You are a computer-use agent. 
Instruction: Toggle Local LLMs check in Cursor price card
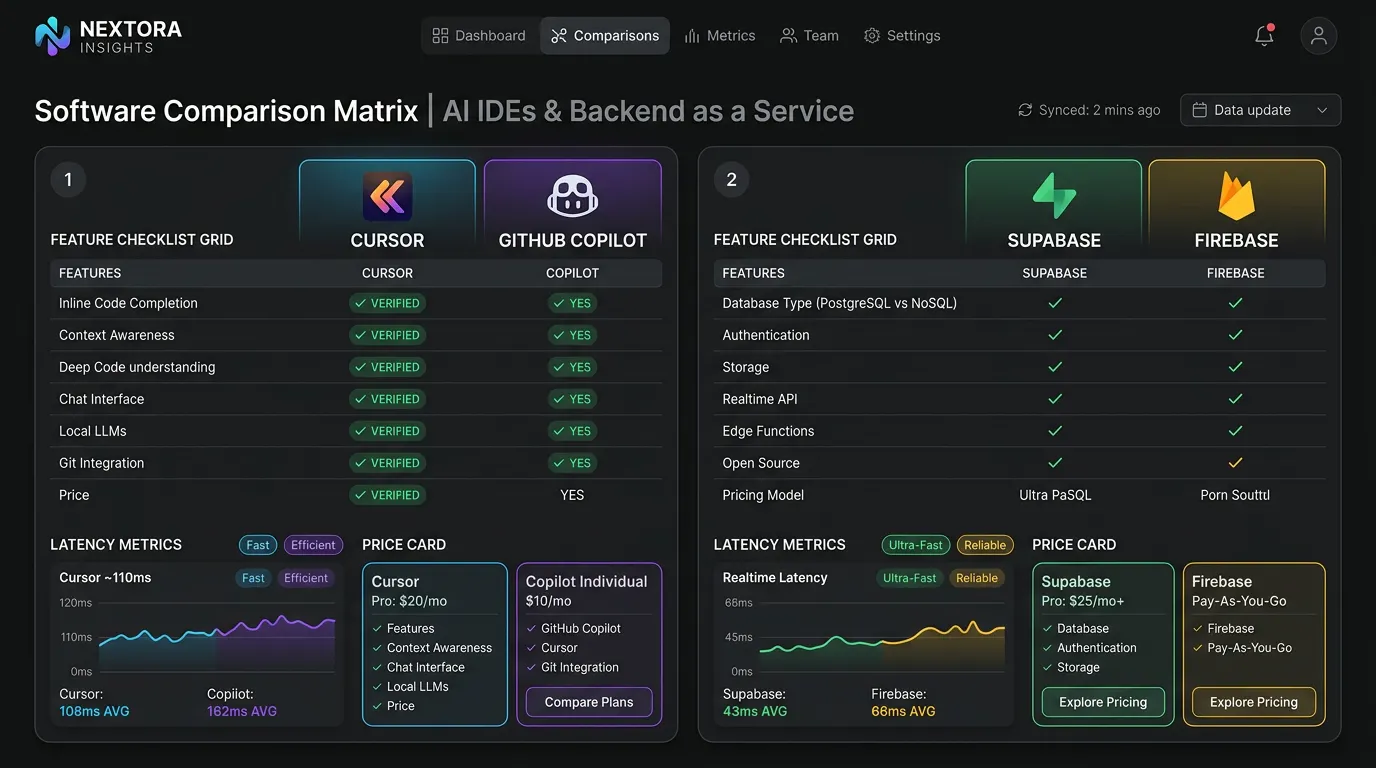[x=377, y=687]
